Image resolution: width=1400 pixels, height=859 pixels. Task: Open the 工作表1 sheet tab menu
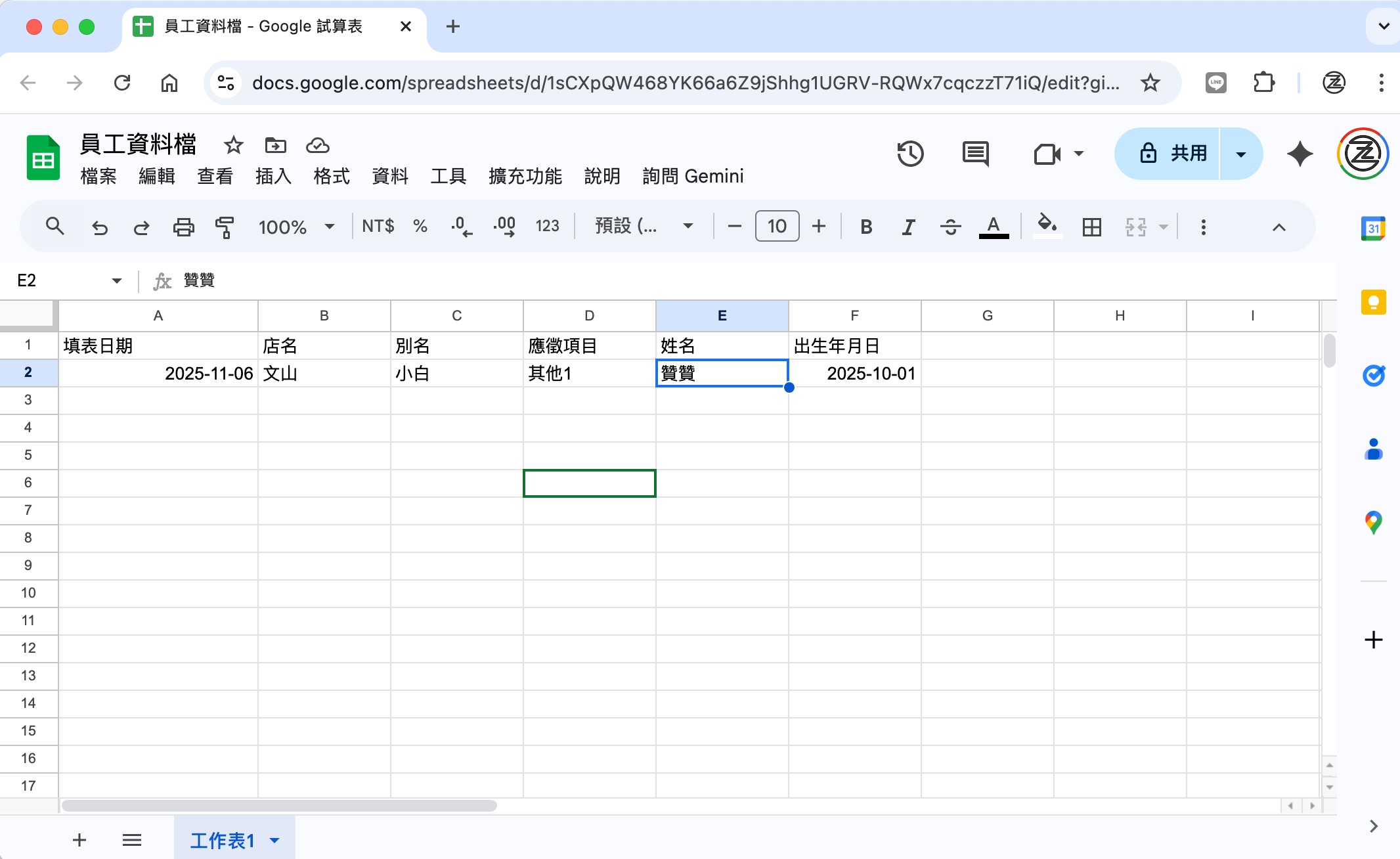coord(274,840)
